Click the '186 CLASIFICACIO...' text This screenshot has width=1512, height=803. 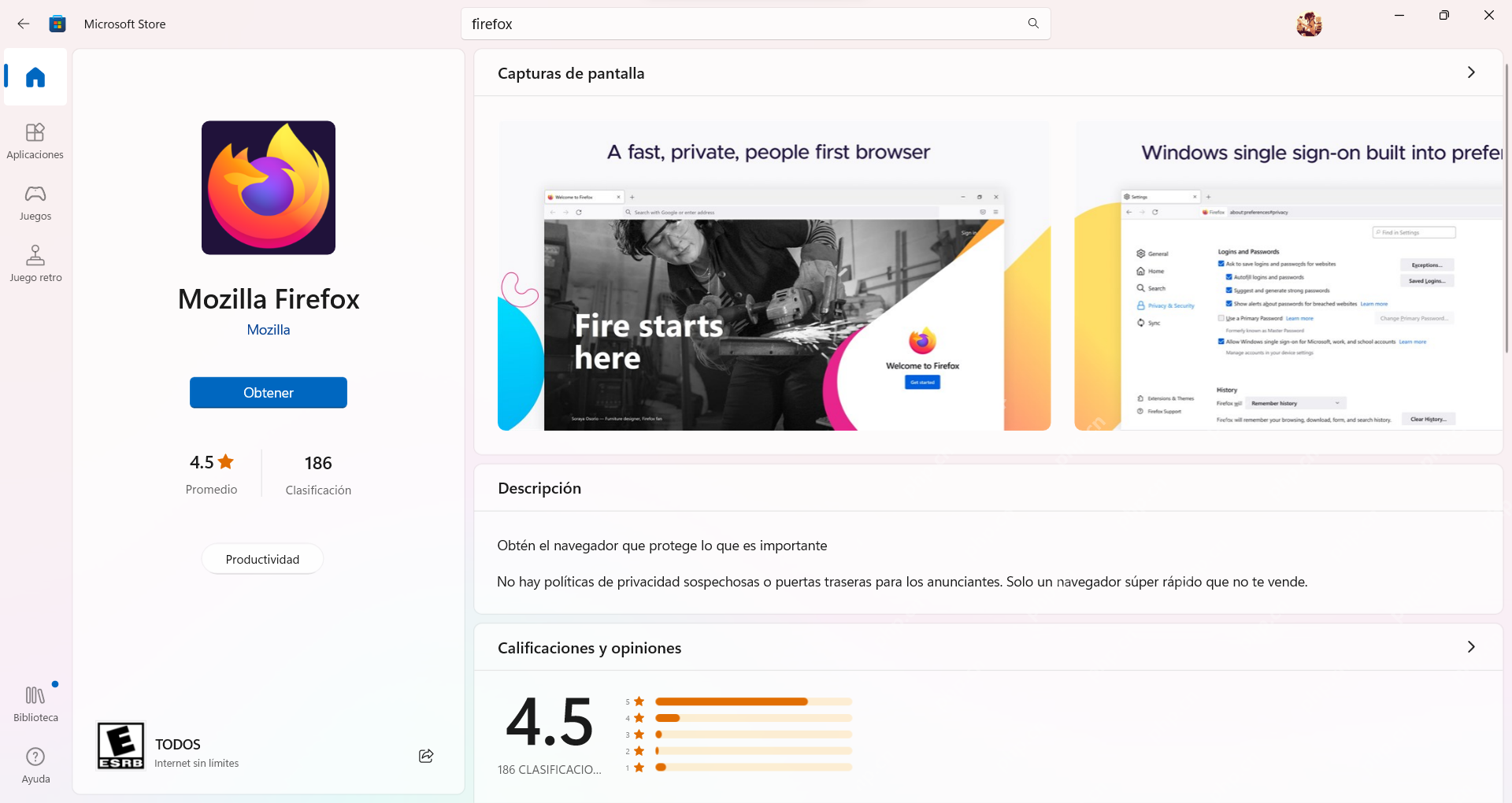point(550,770)
